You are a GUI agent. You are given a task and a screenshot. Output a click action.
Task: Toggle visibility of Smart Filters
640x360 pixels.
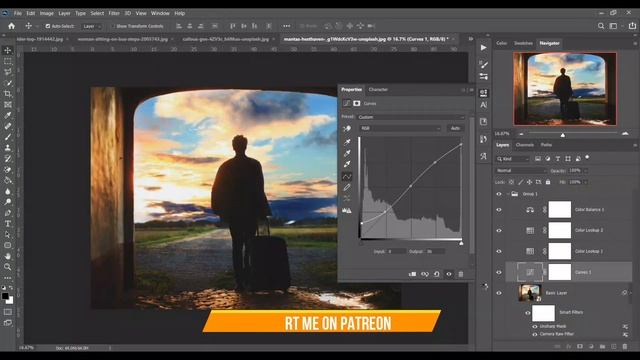[527, 313]
